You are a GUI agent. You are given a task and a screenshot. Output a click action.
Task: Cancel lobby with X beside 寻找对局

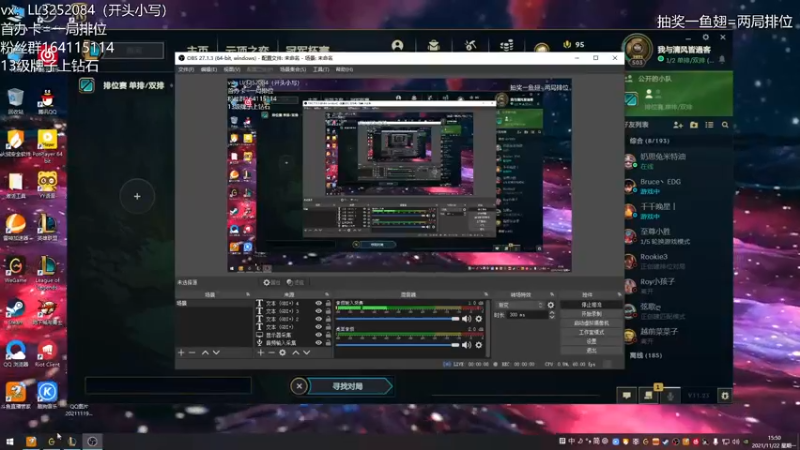tap(299, 386)
